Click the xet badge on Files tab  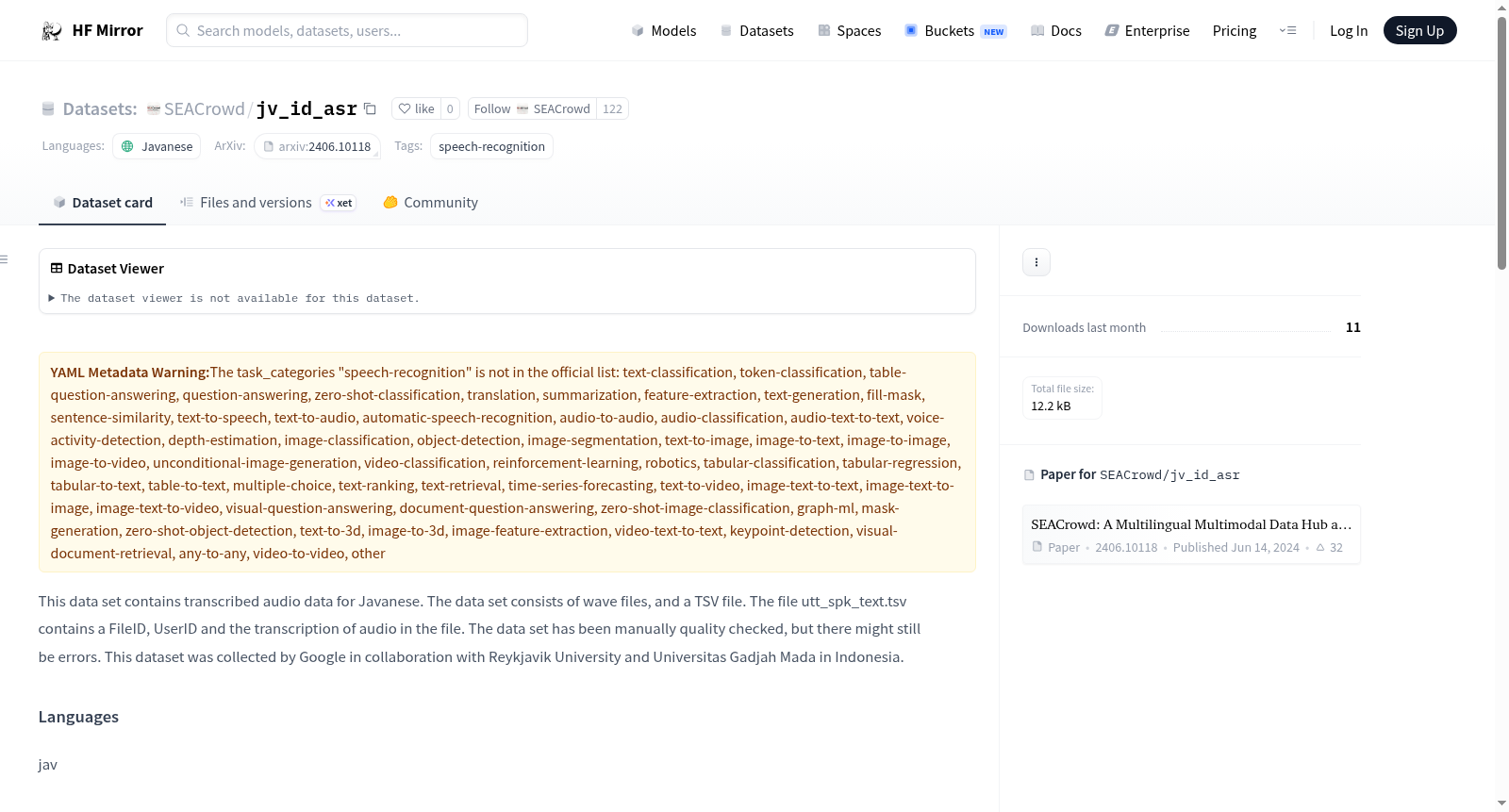pyautogui.click(x=339, y=203)
